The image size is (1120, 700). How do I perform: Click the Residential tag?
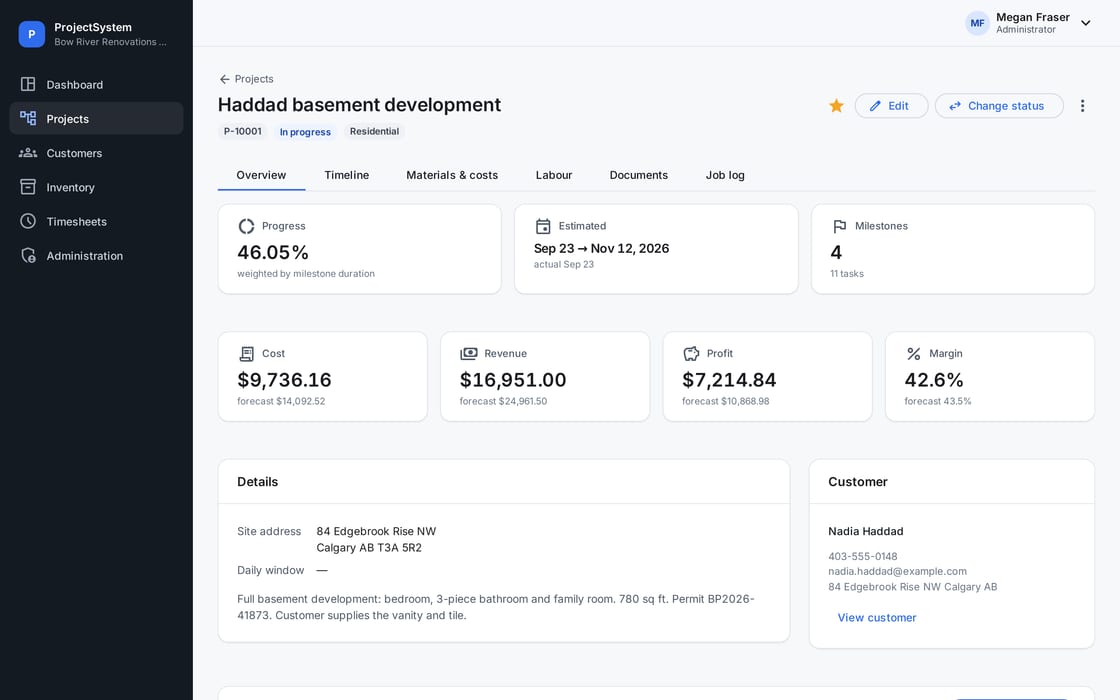point(374,131)
